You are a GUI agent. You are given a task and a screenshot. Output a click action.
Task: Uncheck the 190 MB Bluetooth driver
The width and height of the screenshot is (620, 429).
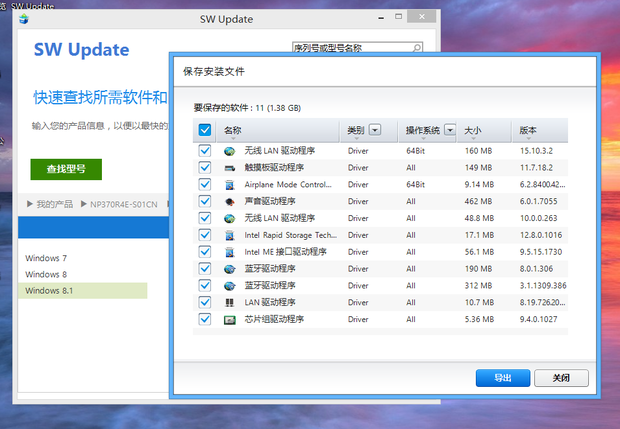205,268
